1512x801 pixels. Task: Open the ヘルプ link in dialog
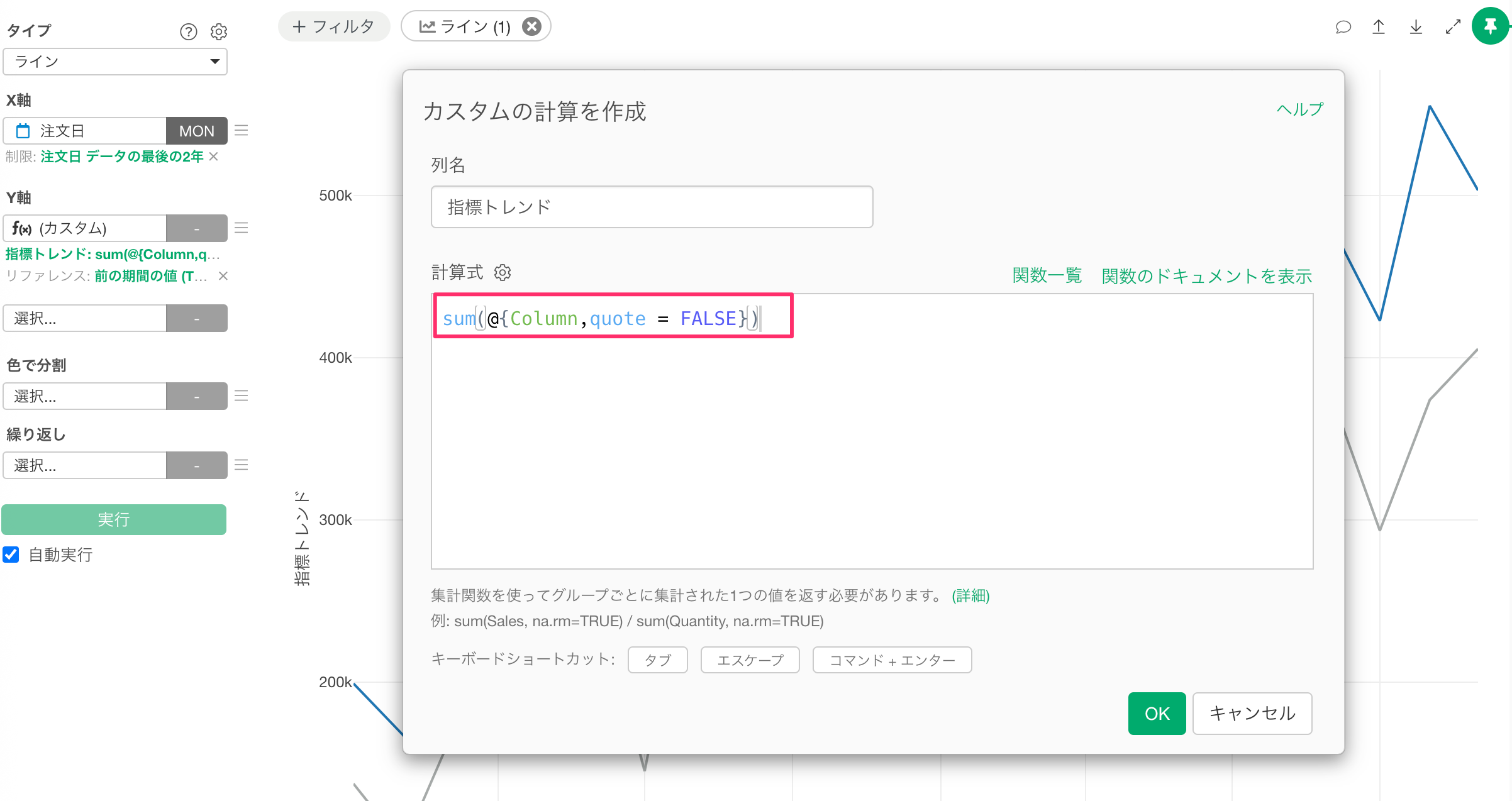[x=1300, y=109]
